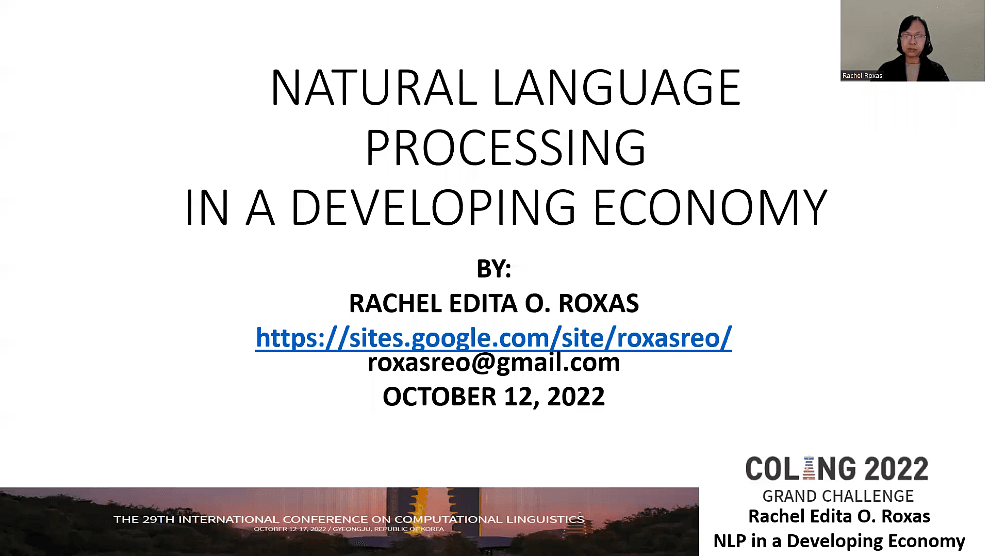The height and width of the screenshot is (556, 988).
Task: Click the Rachel Roxas name tag on video
Action: (862, 76)
